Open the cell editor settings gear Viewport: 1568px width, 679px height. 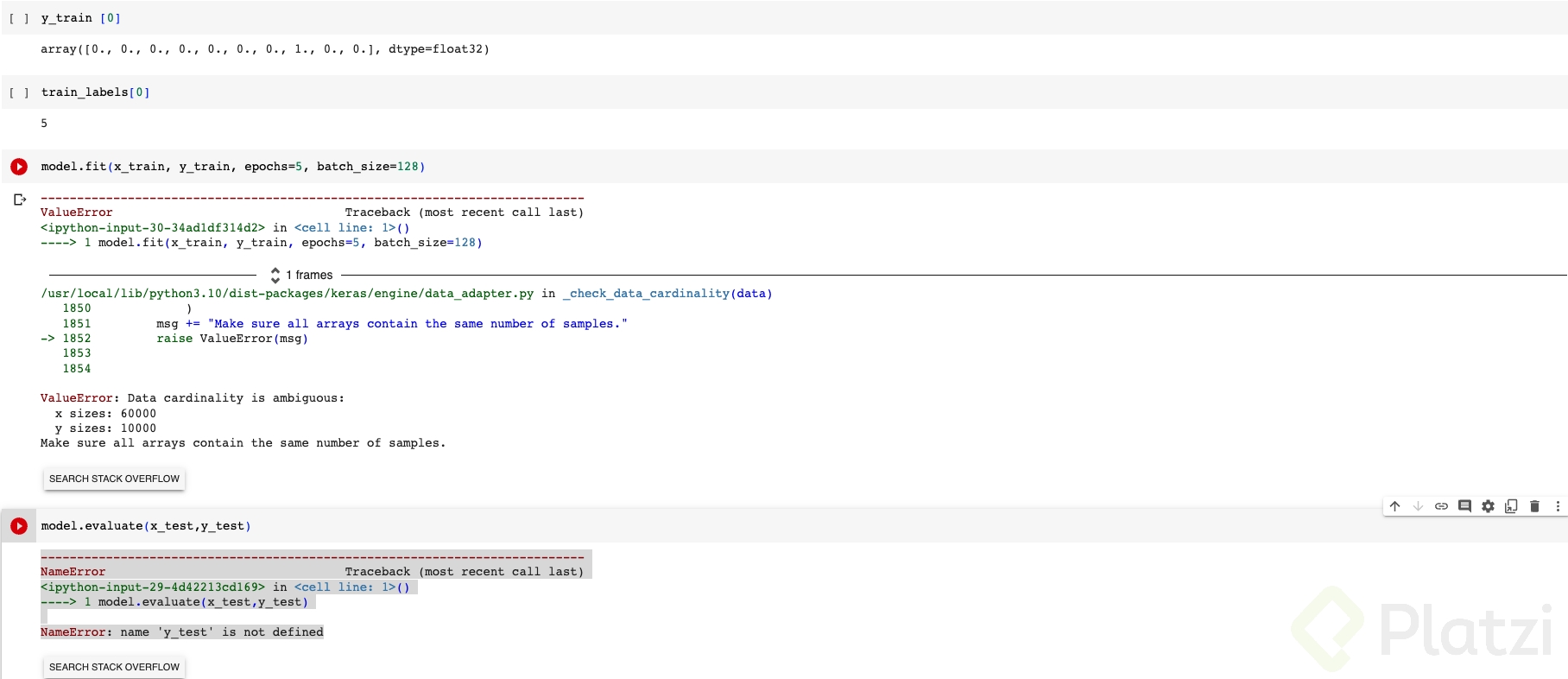click(1488, 506)
